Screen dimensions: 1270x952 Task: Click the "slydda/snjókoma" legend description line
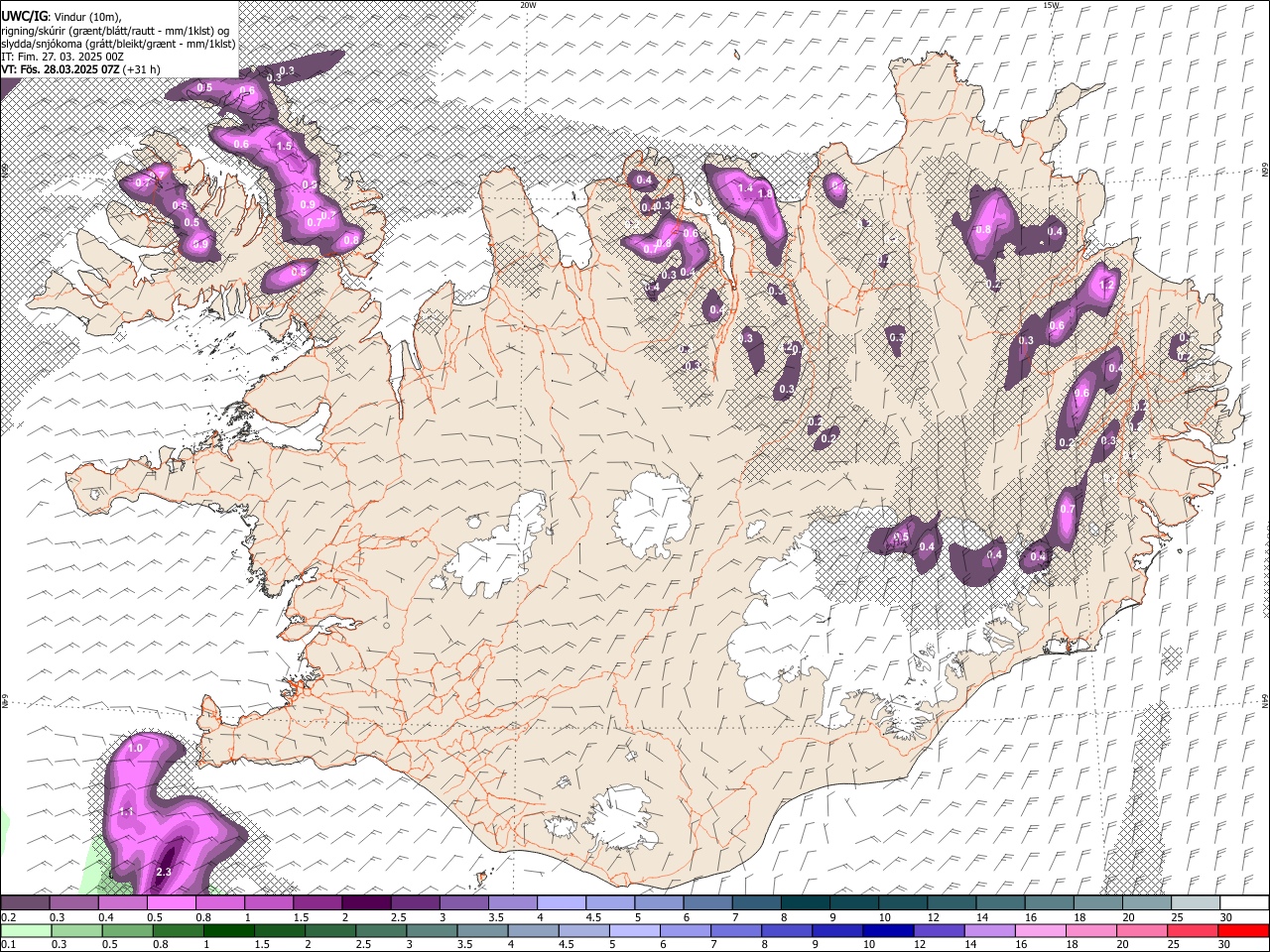(x=117, y=45)
